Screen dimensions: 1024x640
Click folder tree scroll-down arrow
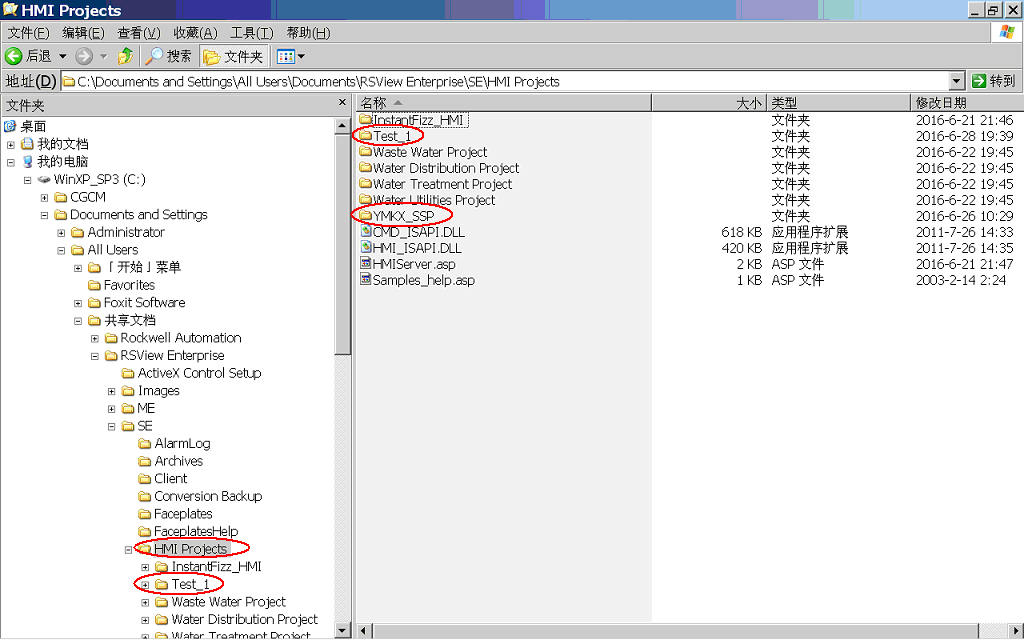coord(342,630)
